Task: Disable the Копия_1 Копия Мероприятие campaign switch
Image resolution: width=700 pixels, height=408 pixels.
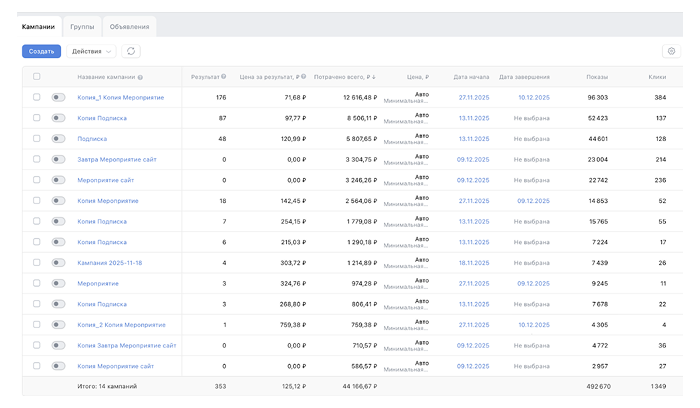Action: pos(58,98)
